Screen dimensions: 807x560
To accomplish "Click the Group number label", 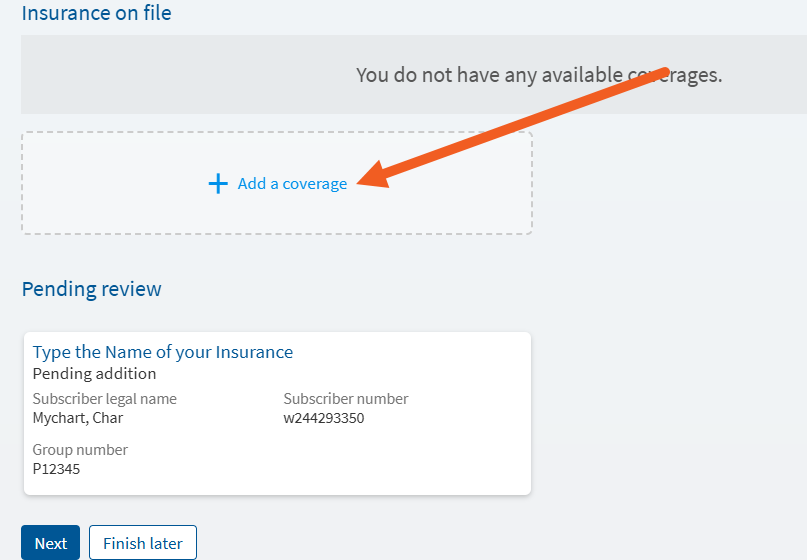I will 80,450.
